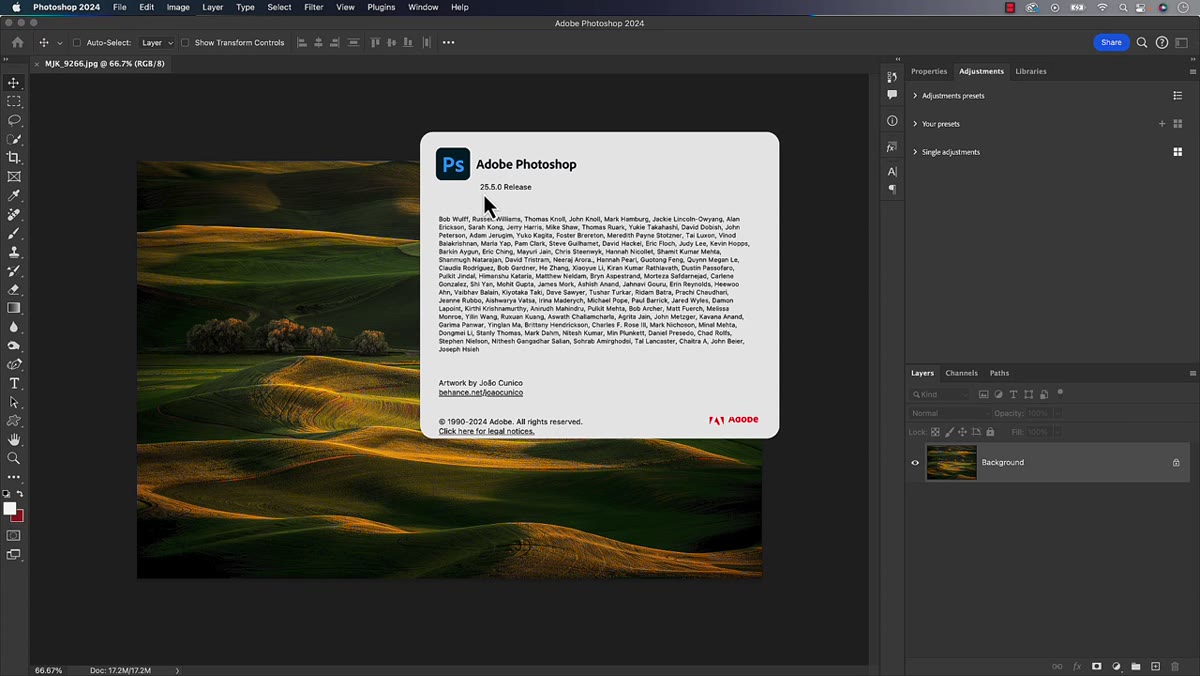Open the Character panel 'A' icon
1200x676 pixels.
tap(892, 171)
